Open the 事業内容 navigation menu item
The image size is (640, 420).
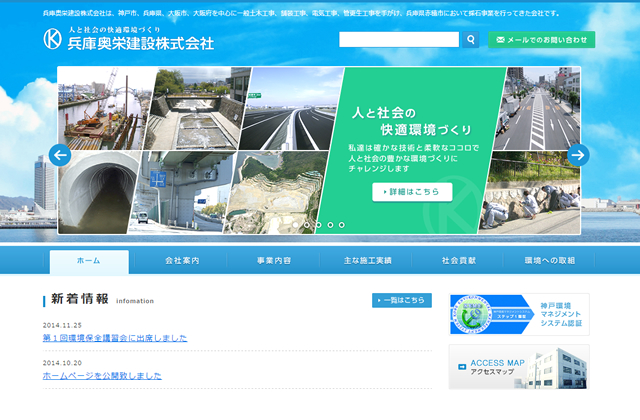[x=273, y=261]
